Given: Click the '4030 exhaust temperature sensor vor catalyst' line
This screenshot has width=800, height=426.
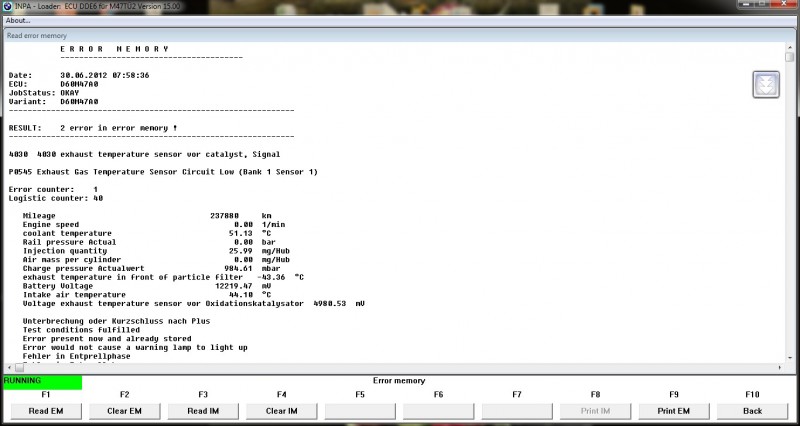Looking at the screenshot, I should tap(144, 154).
